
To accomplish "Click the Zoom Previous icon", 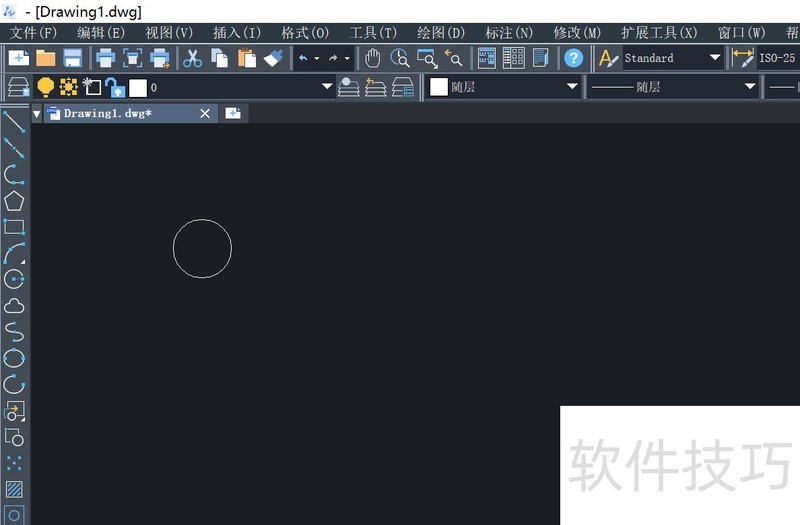I will (x=454, y=58).
